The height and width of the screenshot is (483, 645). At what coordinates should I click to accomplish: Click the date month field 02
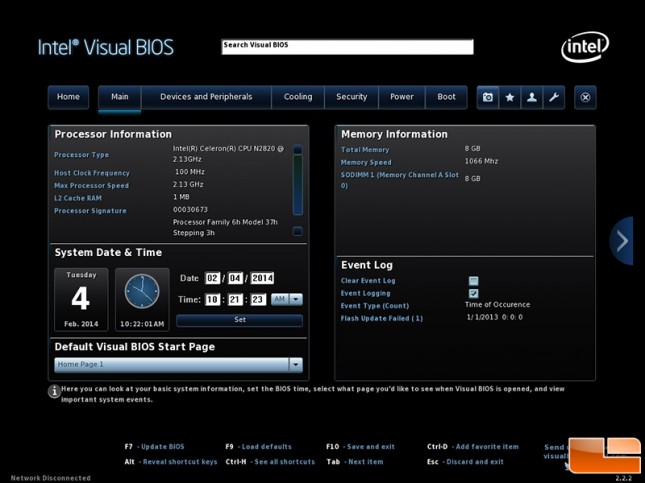click(x=212, y=279)
